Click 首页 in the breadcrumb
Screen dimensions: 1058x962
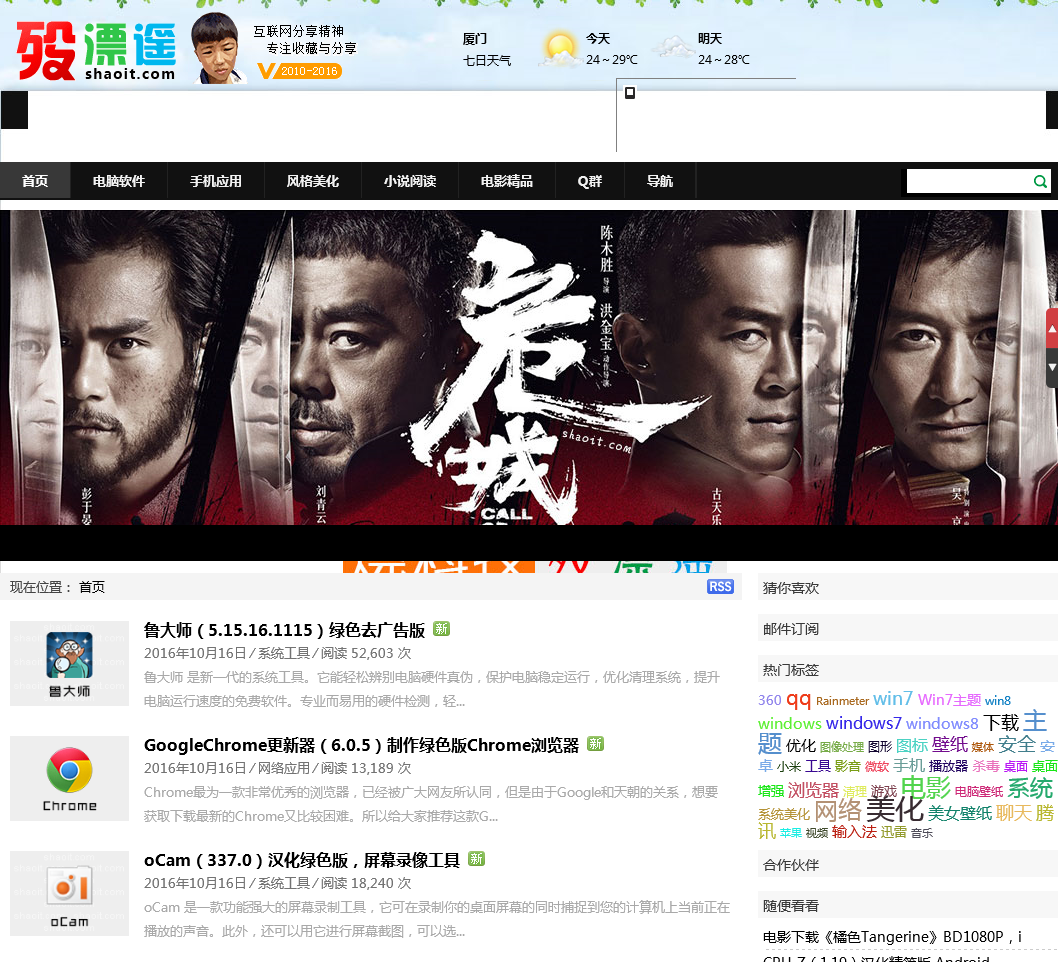92,587
